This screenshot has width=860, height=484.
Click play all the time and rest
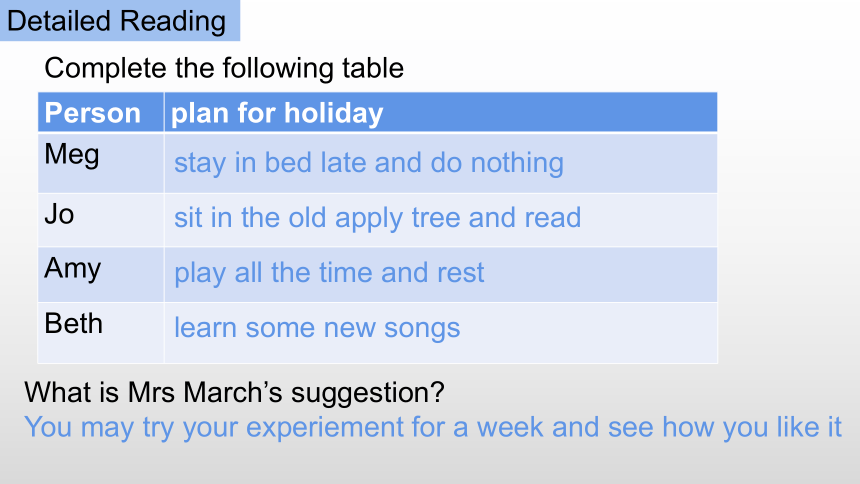(x=329, y=273)
